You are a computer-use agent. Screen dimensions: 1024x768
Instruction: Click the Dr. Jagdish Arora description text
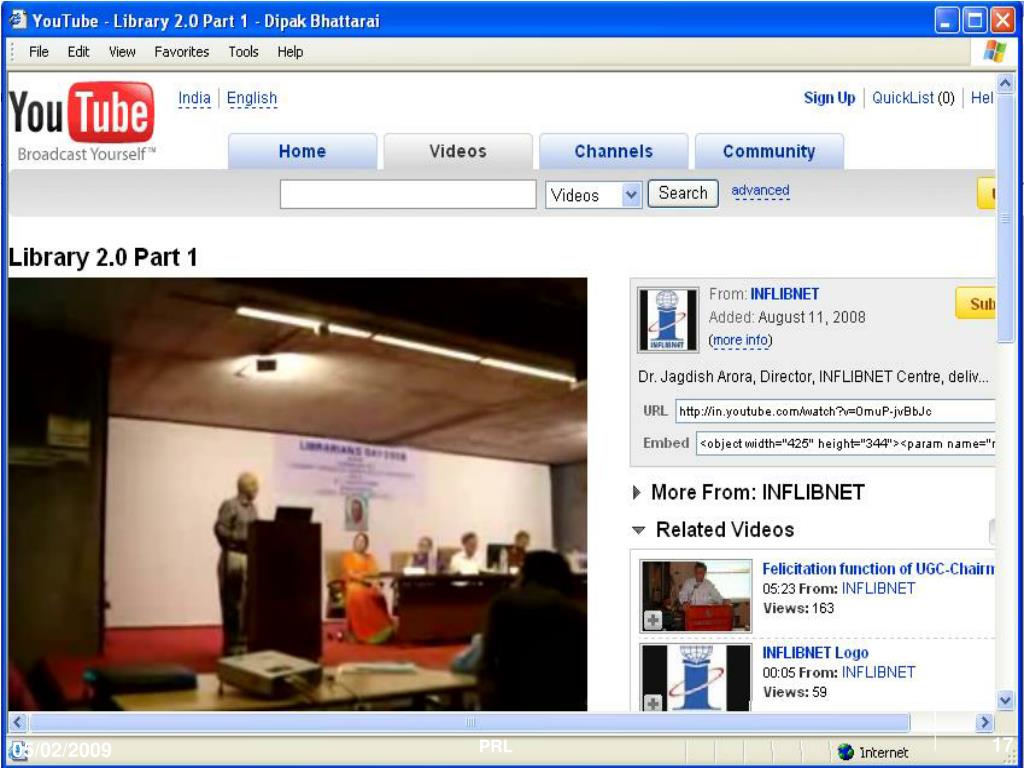click(813, 377)
